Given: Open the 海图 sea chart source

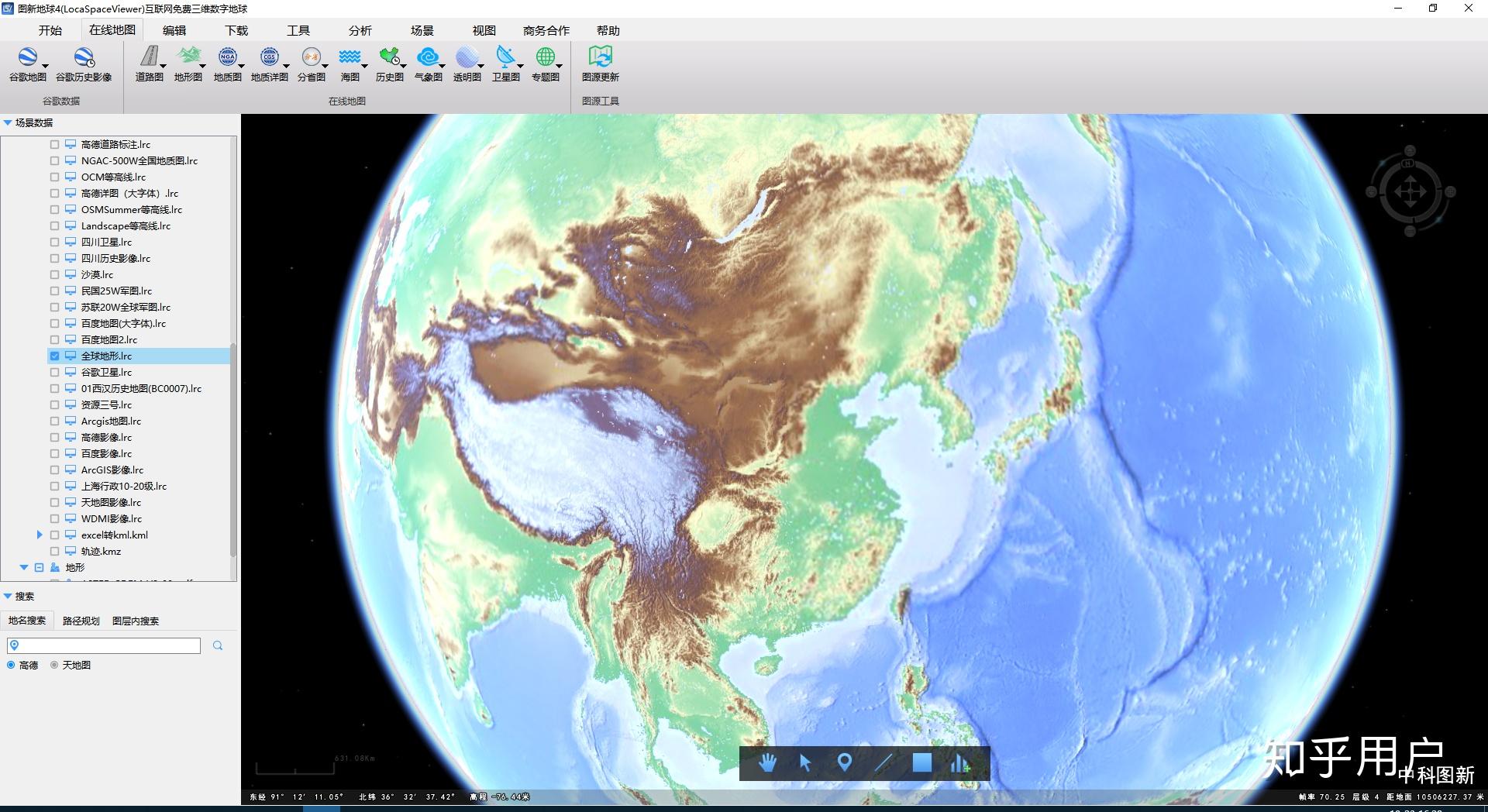Looking at the screenshot, I should point(350,64).
